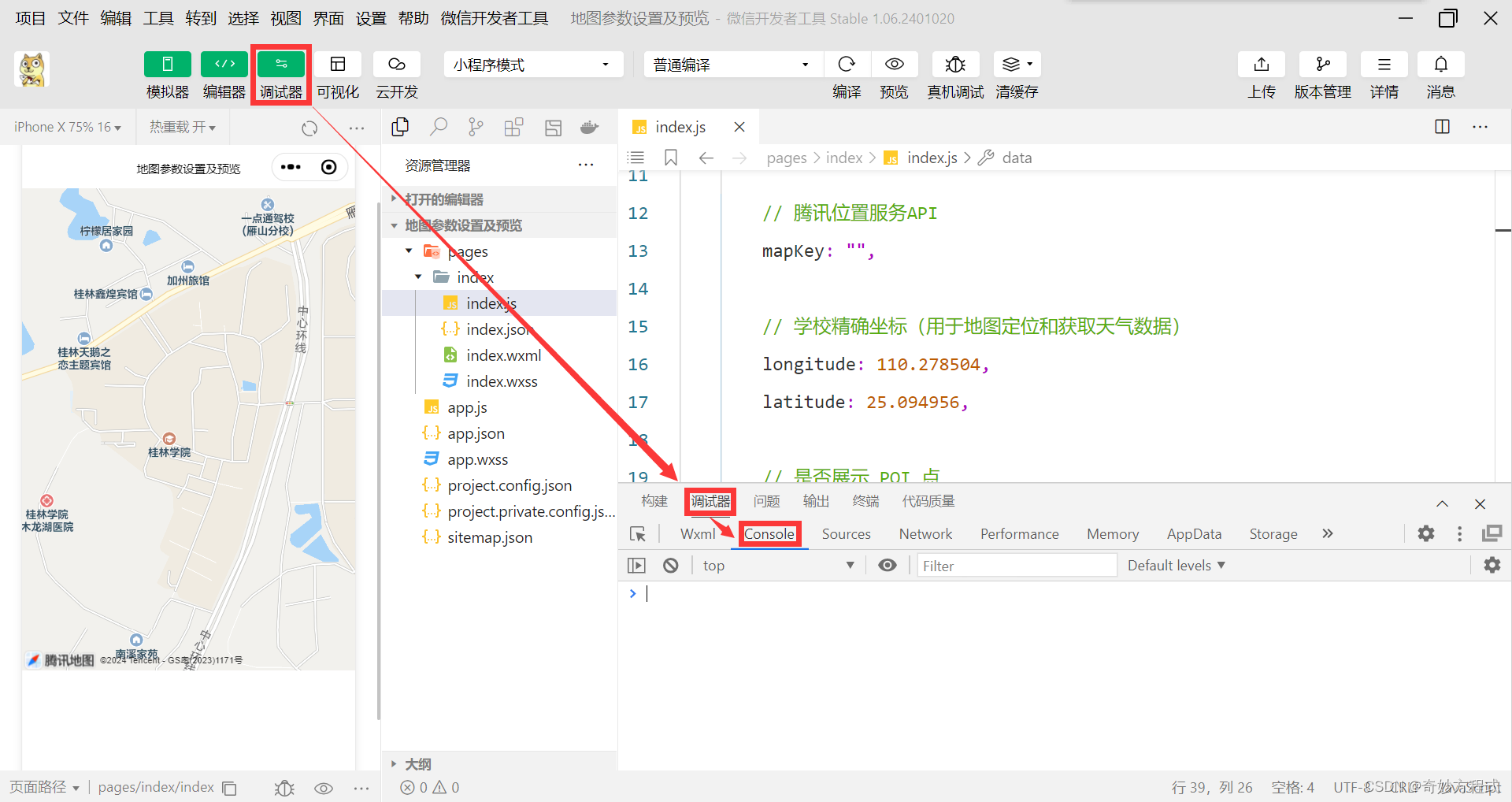This screenshot has height=802, width=1512.
Task: Switch to the Wxml devtools tab
Action: pyautogui.click(x=698, y=533)
